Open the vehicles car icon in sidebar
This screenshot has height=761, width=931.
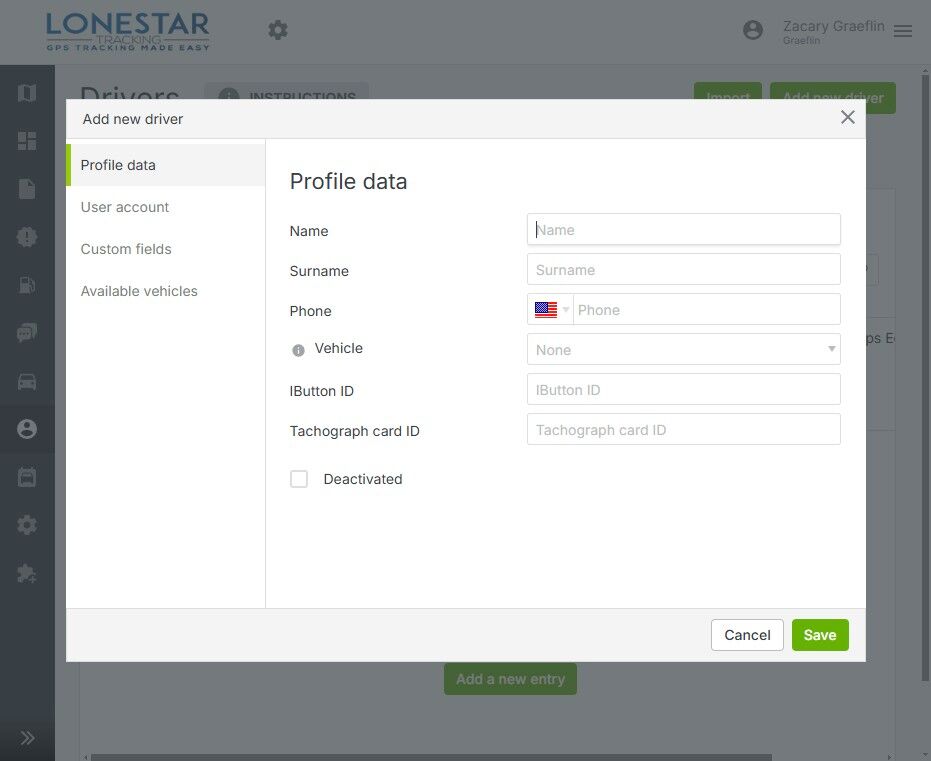[27, 381]
